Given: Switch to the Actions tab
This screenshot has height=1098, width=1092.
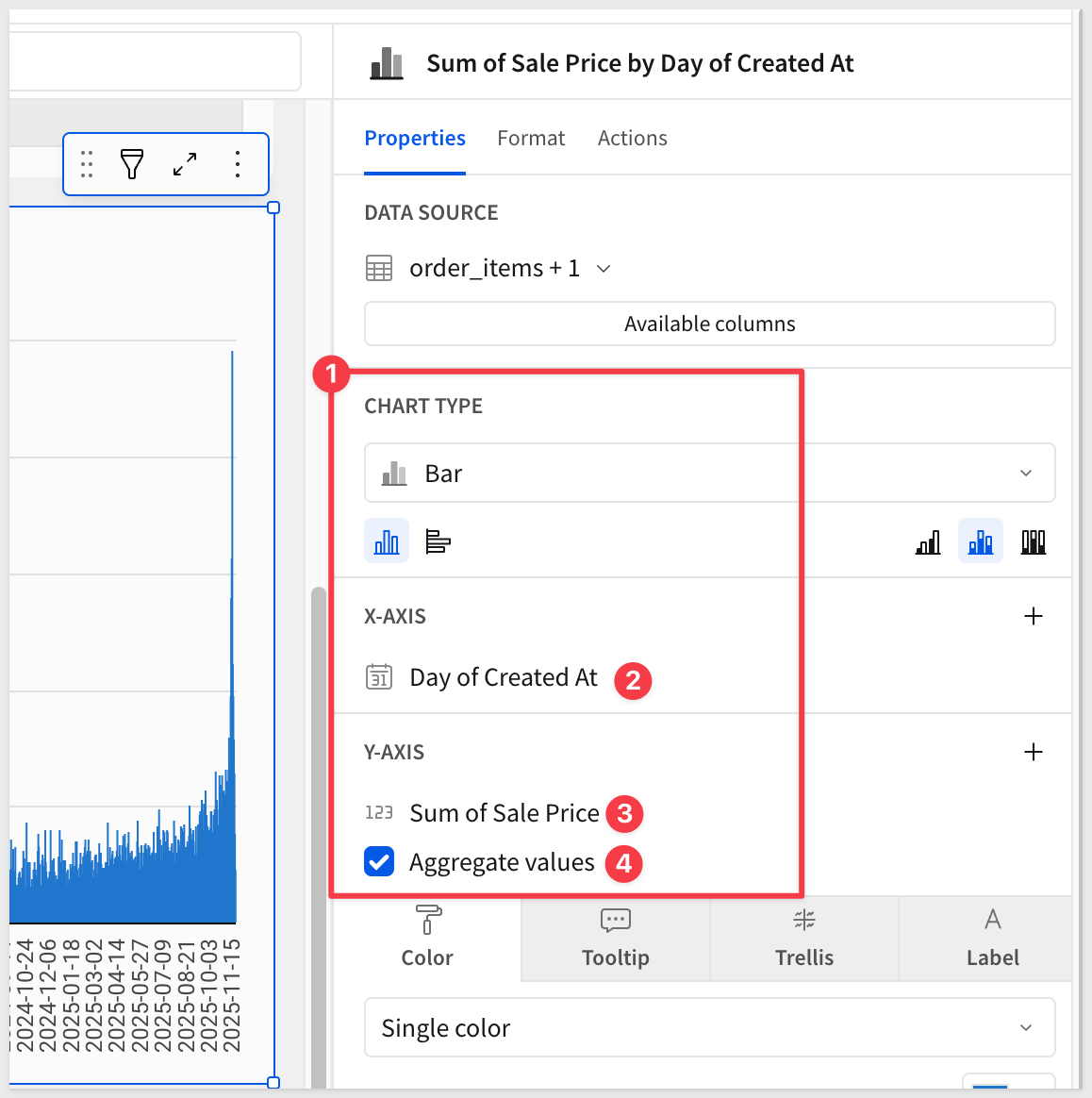Looking at the screenshot, I should tap(632, 139).
